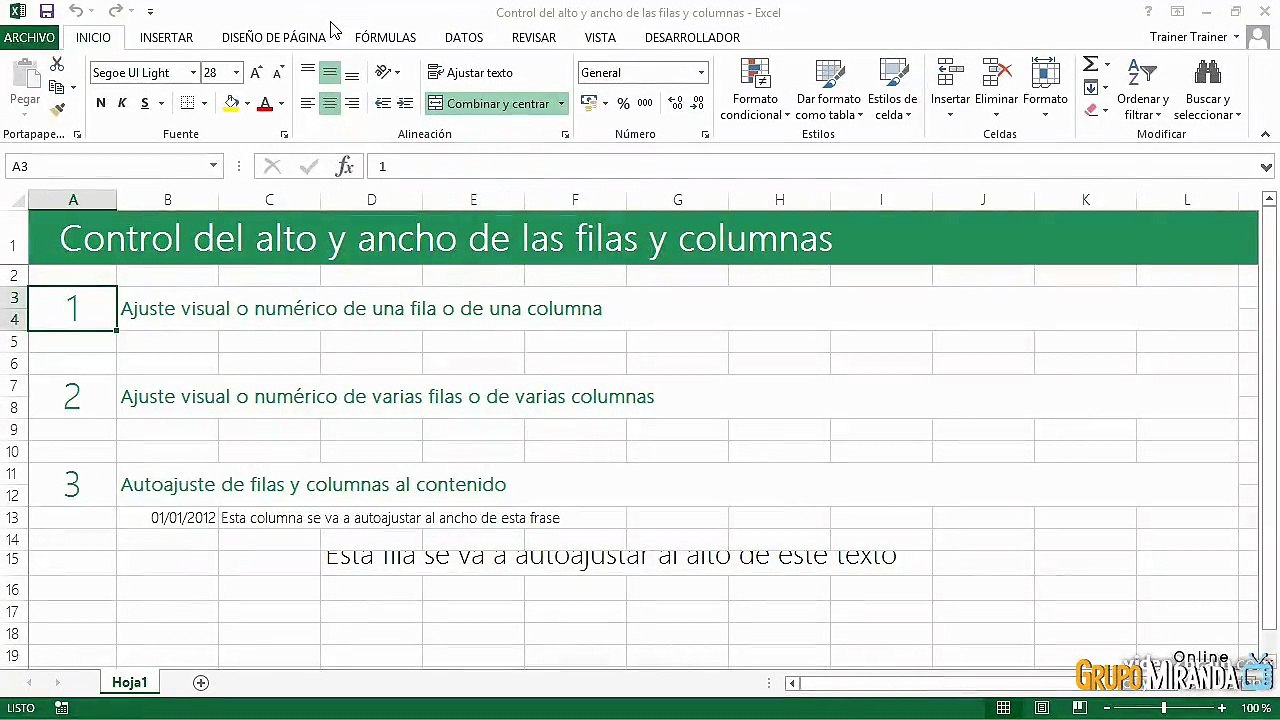Switch to Page Layout view in status bar
1280x720 pixels.
tap(1041, 708)
